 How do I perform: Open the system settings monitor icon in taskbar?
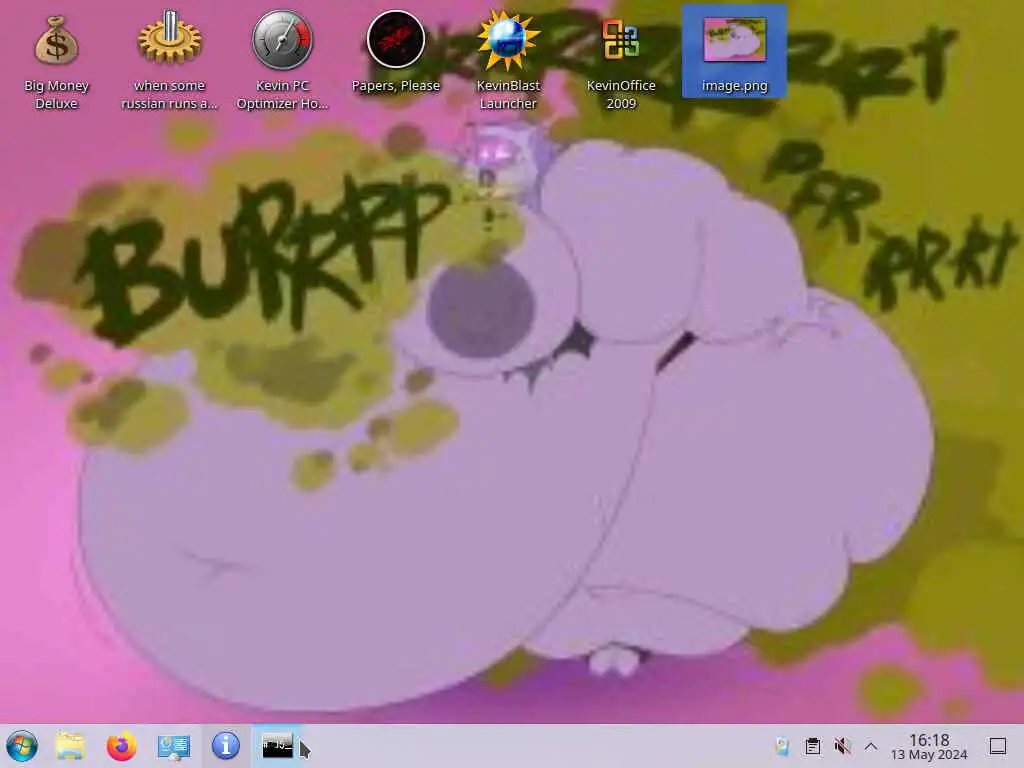174,746
